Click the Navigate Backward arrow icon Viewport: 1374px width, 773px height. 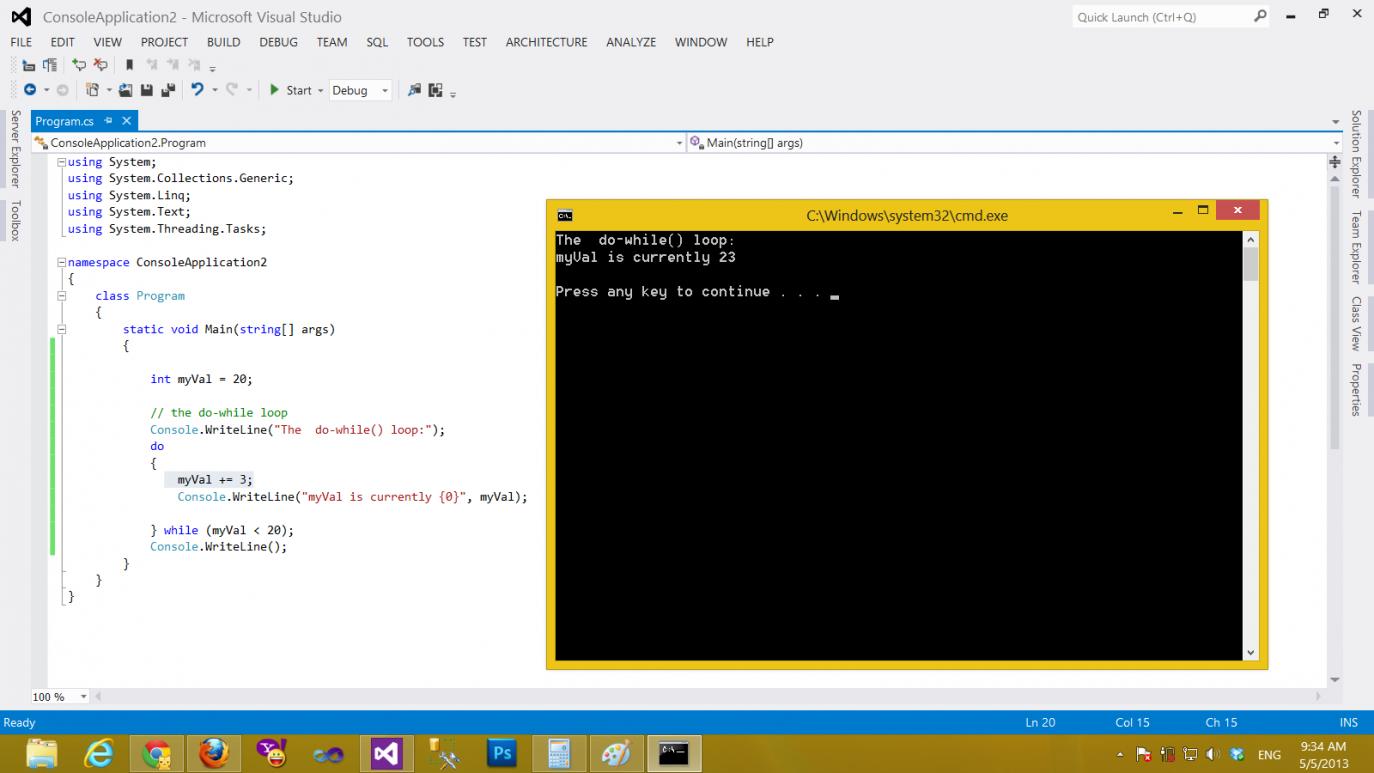pos(29,90)
